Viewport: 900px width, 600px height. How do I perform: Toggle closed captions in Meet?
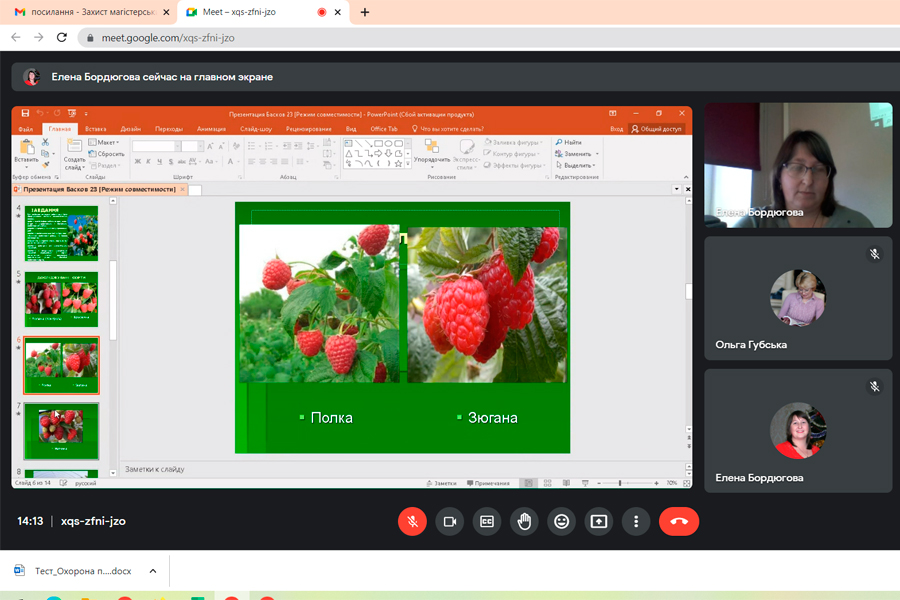[487, 521]
